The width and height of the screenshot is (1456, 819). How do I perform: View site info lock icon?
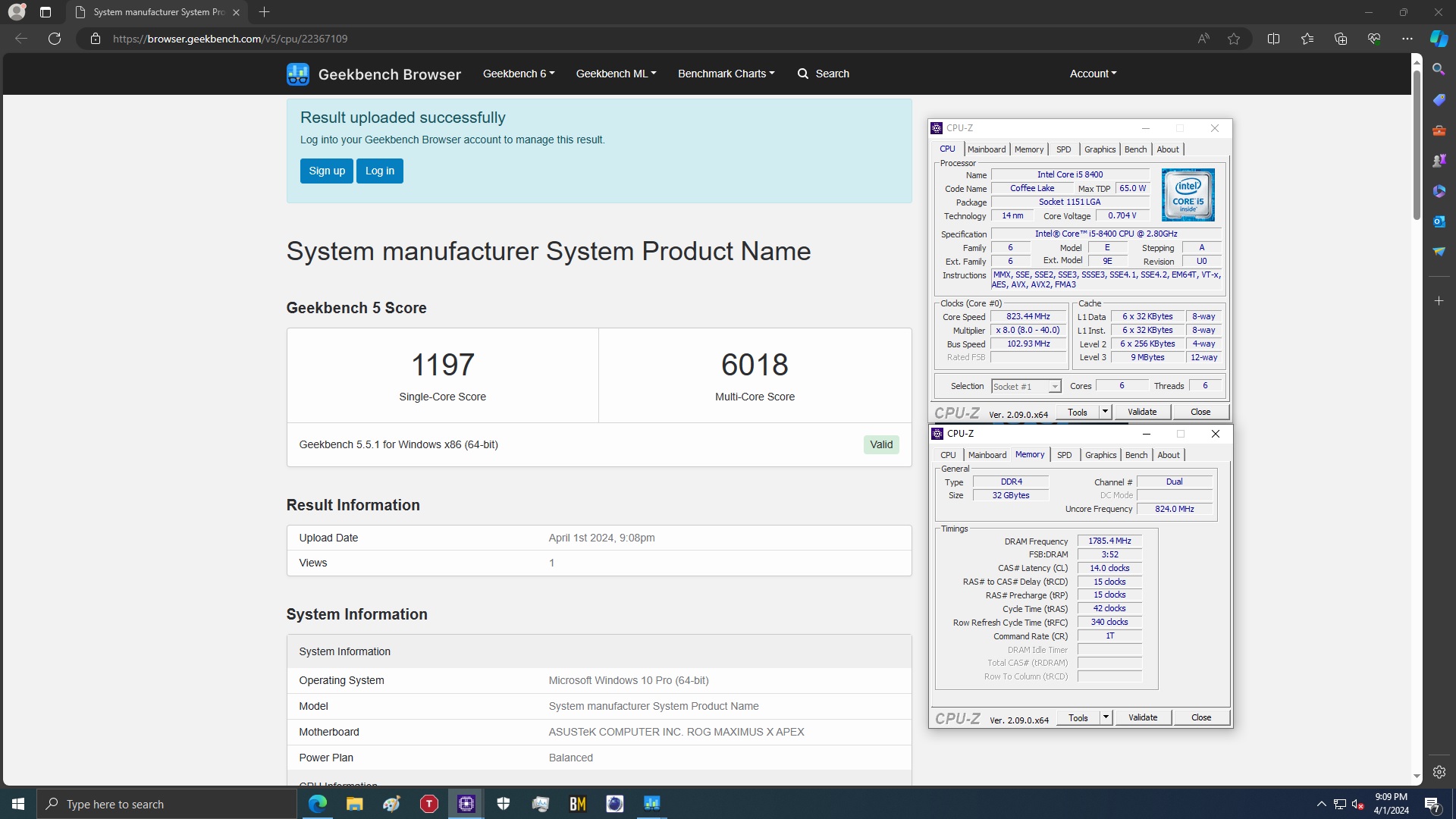96,39
